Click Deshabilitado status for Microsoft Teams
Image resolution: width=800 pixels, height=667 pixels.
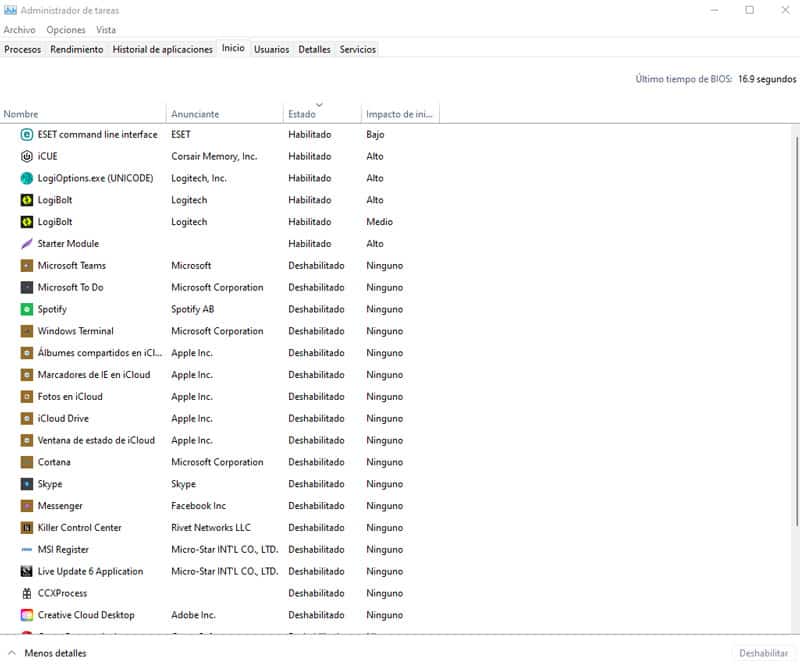click(316, 266)
